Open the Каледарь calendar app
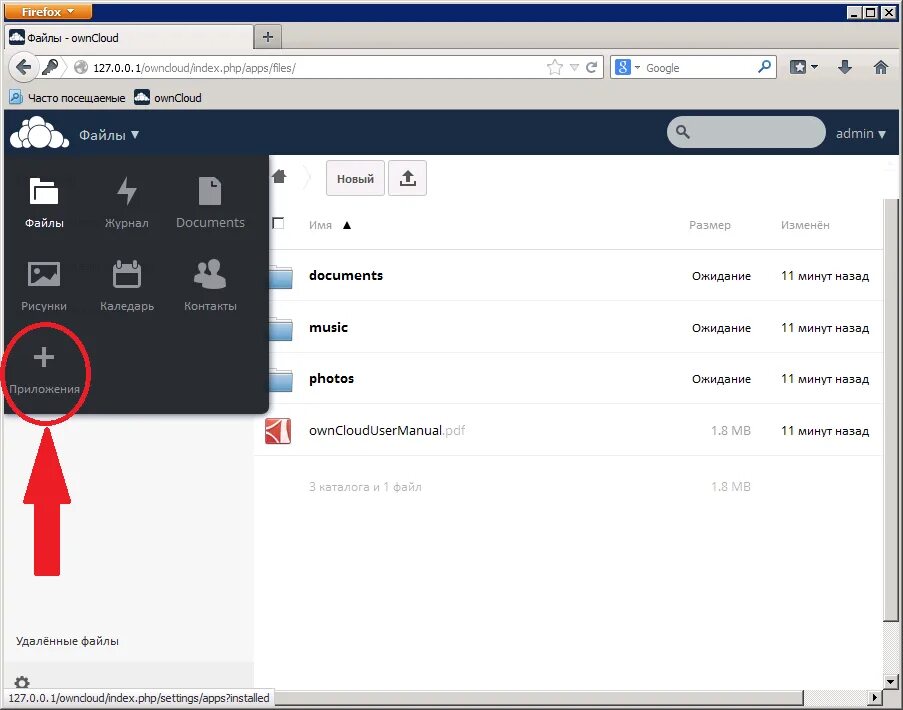903x710 pixels. [x=127, y=285]
